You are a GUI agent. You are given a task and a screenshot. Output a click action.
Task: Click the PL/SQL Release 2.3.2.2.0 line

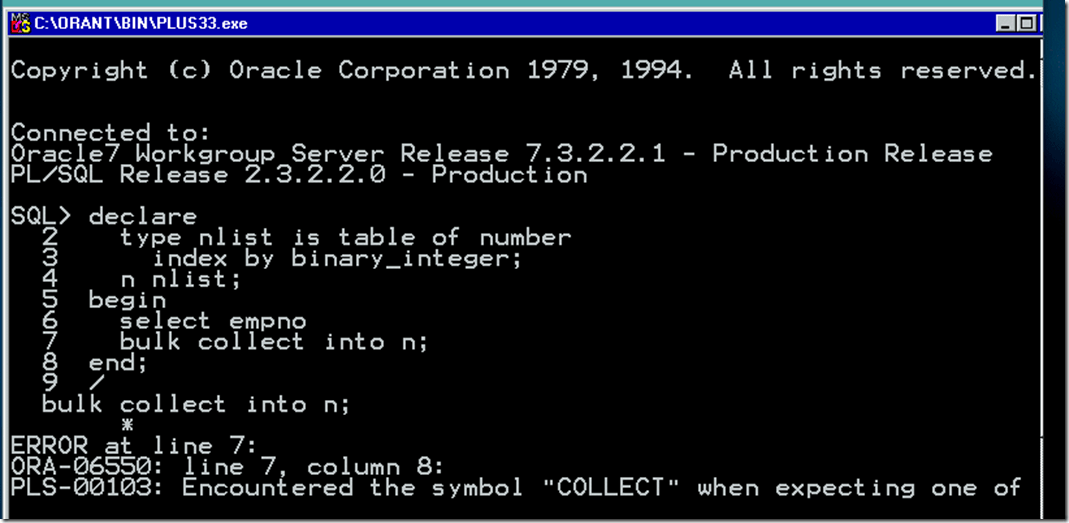point(299,175)
